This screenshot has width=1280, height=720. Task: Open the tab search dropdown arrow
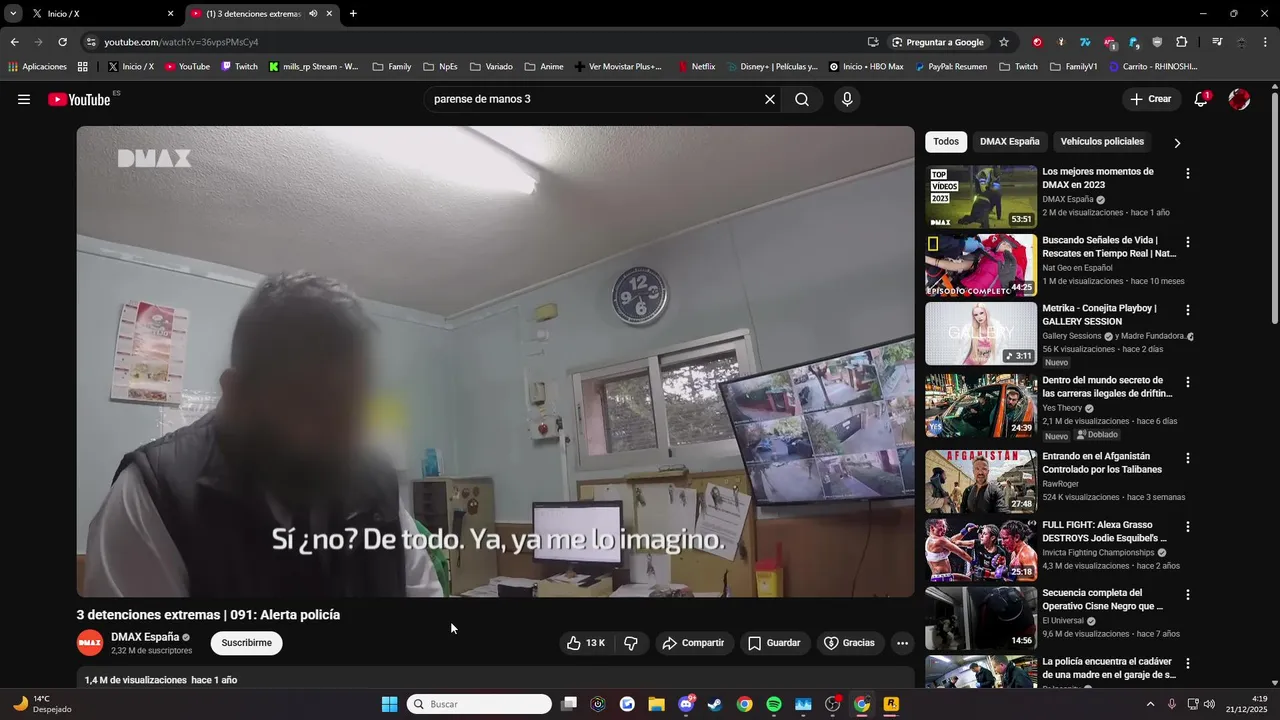coord(13,14)
